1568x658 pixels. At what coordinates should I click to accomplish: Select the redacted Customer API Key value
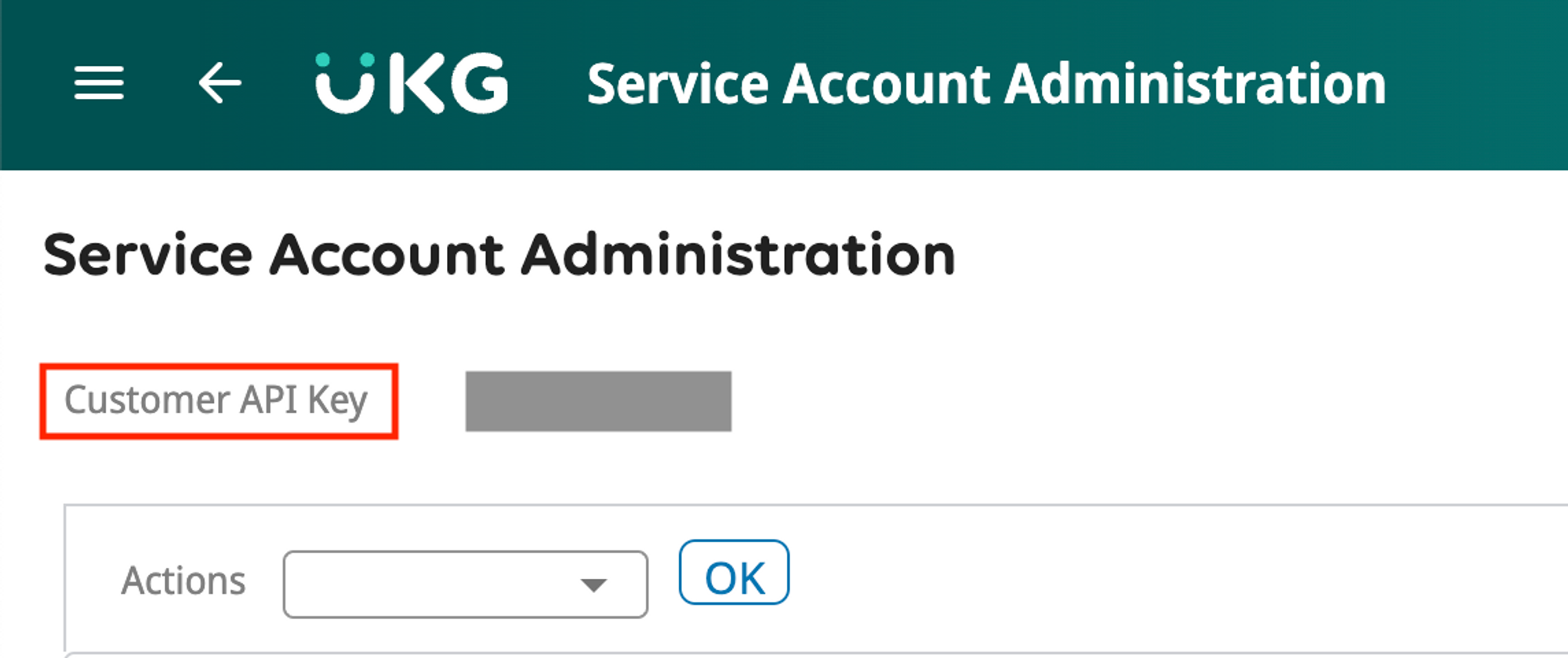pos(598,402)
